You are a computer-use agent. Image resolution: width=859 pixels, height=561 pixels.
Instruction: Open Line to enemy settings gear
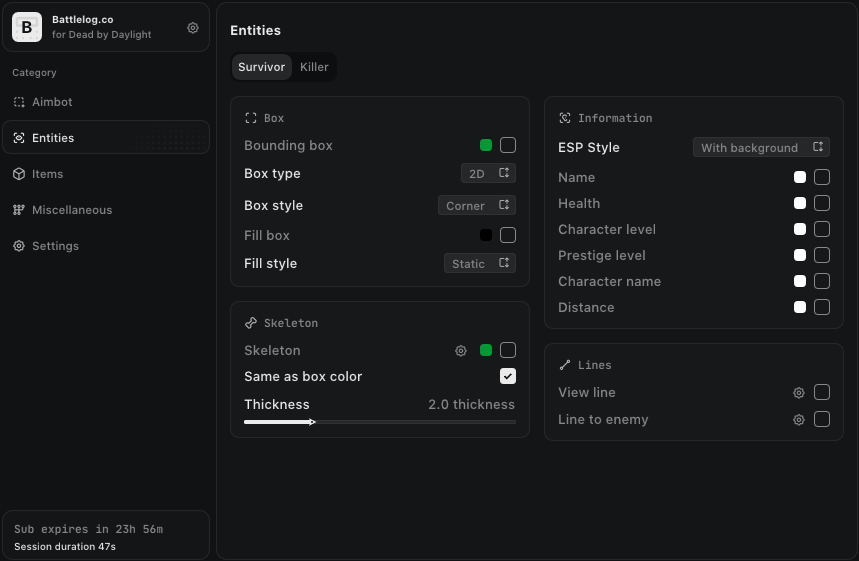click(799, 420)
